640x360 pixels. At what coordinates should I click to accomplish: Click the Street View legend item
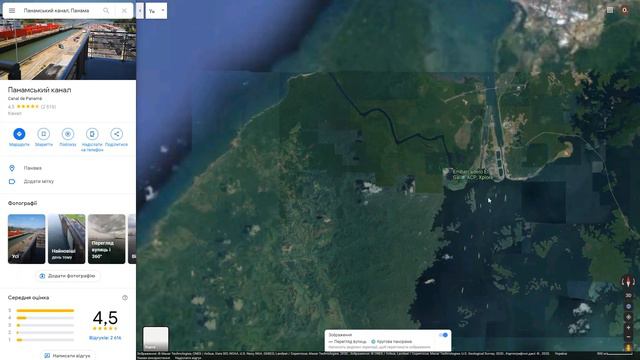[x=347, y=342]
